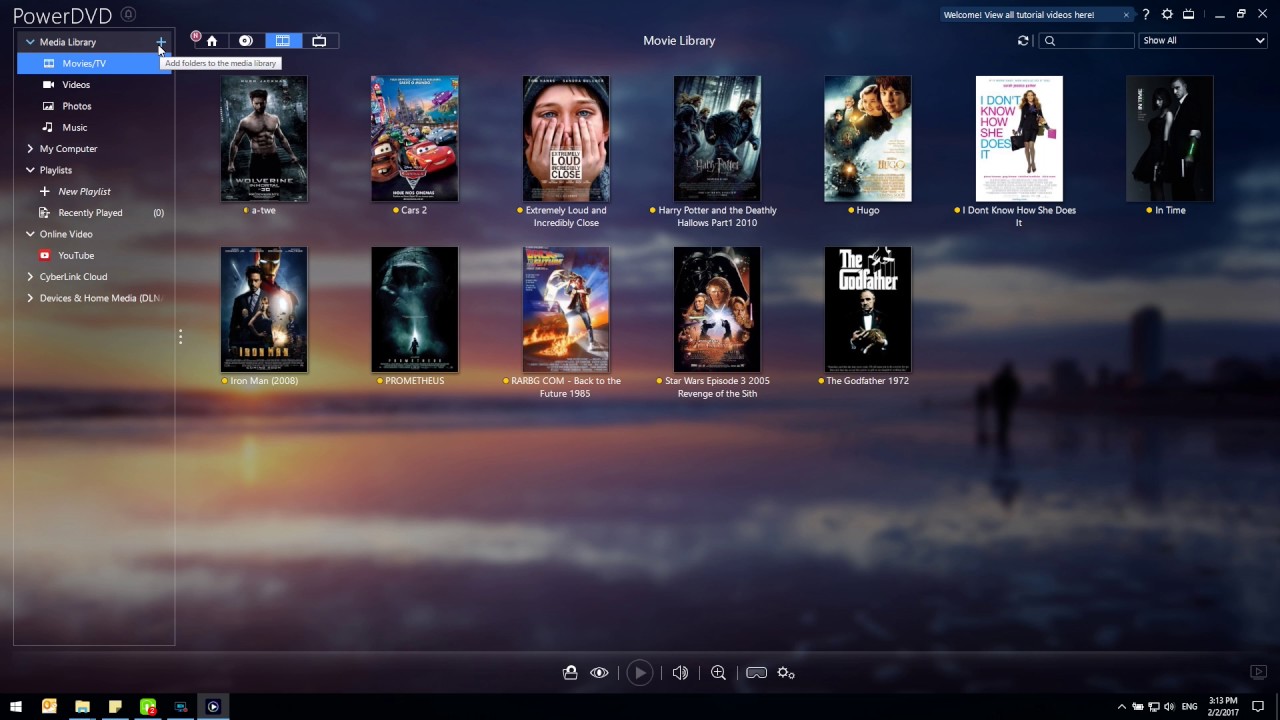
Task: Show hidden system tray icons
Action: point(1121,707)
